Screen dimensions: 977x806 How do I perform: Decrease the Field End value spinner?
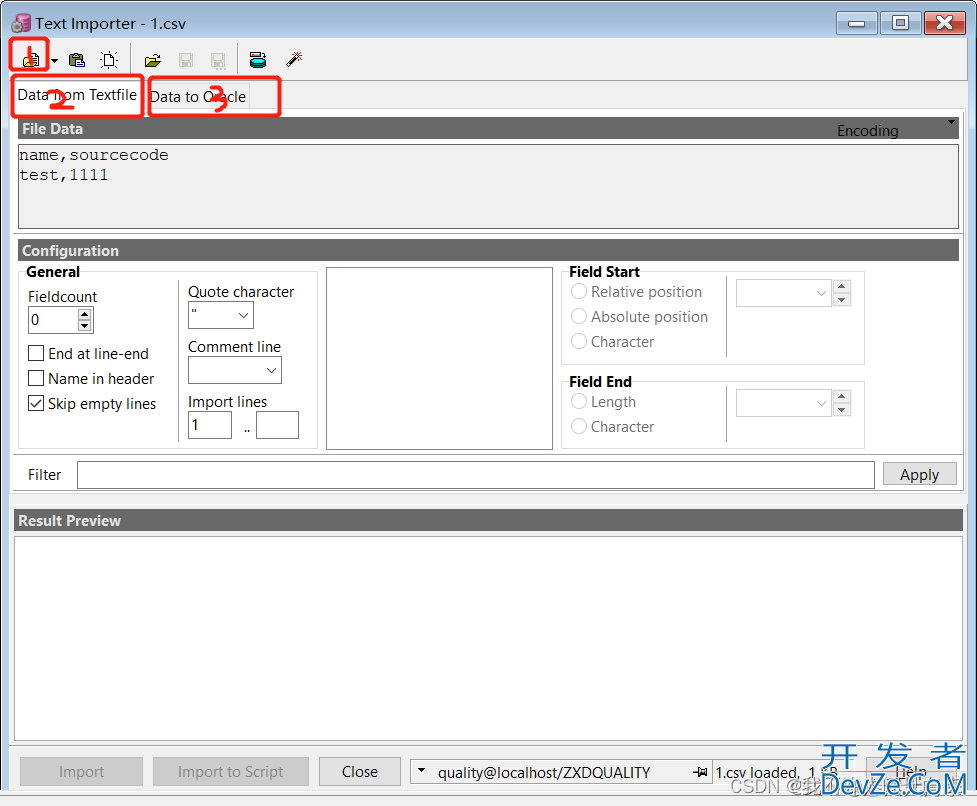pyautogui.click(x=842, y=410)
